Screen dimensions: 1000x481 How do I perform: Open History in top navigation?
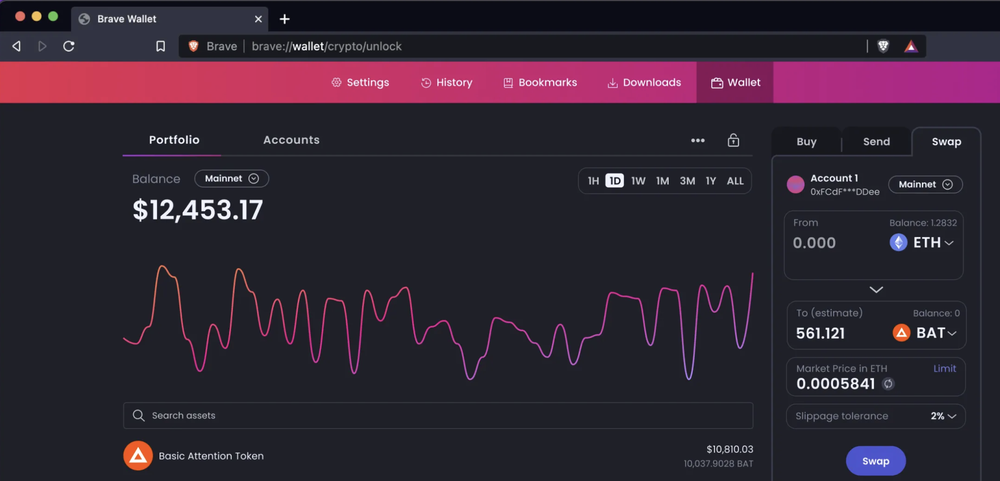pos(446,82)
